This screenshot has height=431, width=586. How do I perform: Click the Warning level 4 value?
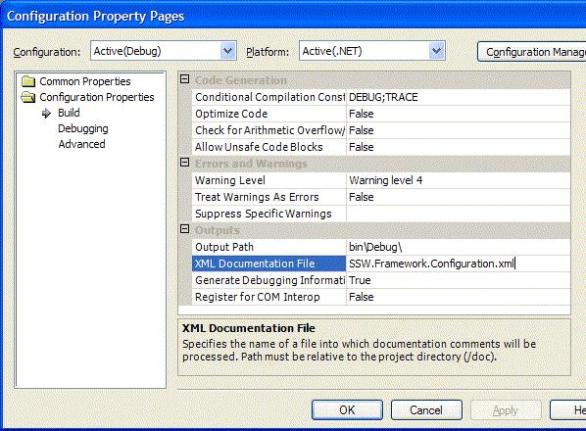[458, 180]
